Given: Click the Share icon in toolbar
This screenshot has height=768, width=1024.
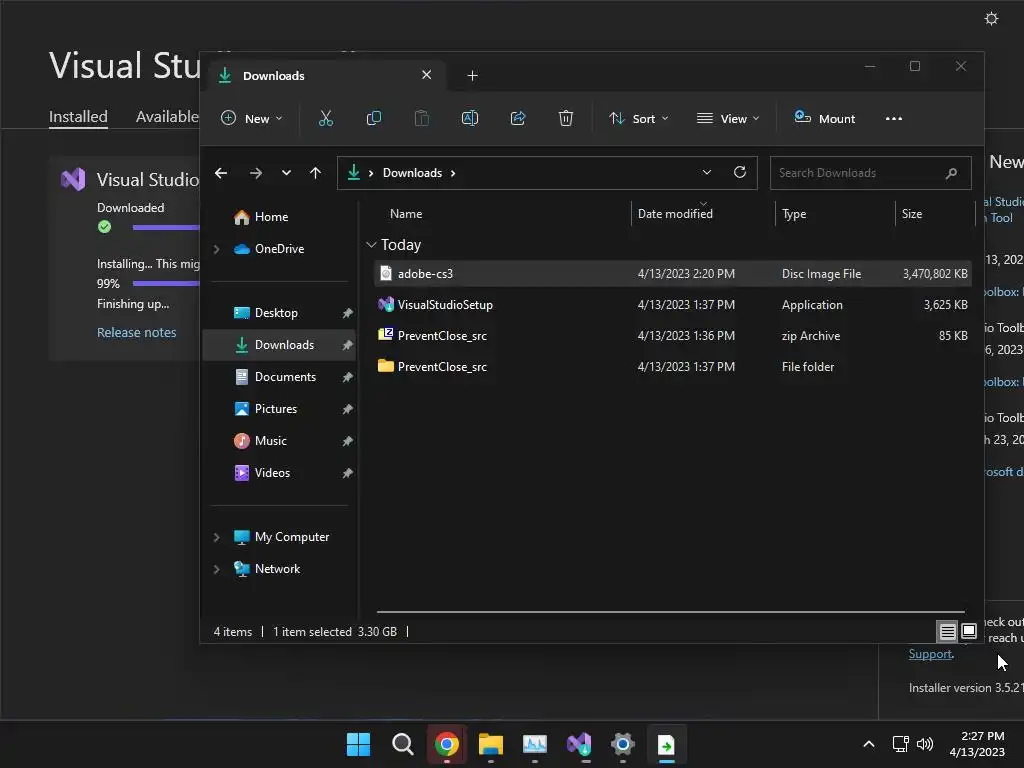Looking at the screenshot, I should pyautogui.click(x=518, y=118).
